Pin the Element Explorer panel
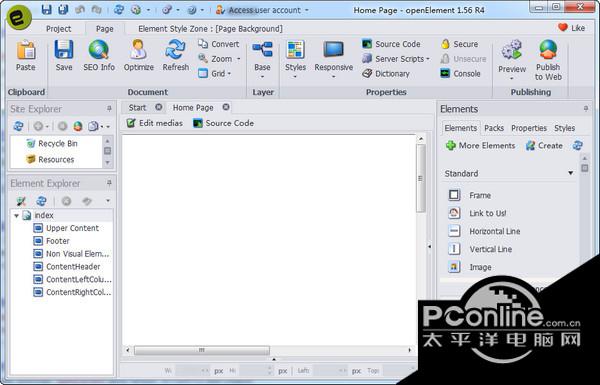 (109, 183)
